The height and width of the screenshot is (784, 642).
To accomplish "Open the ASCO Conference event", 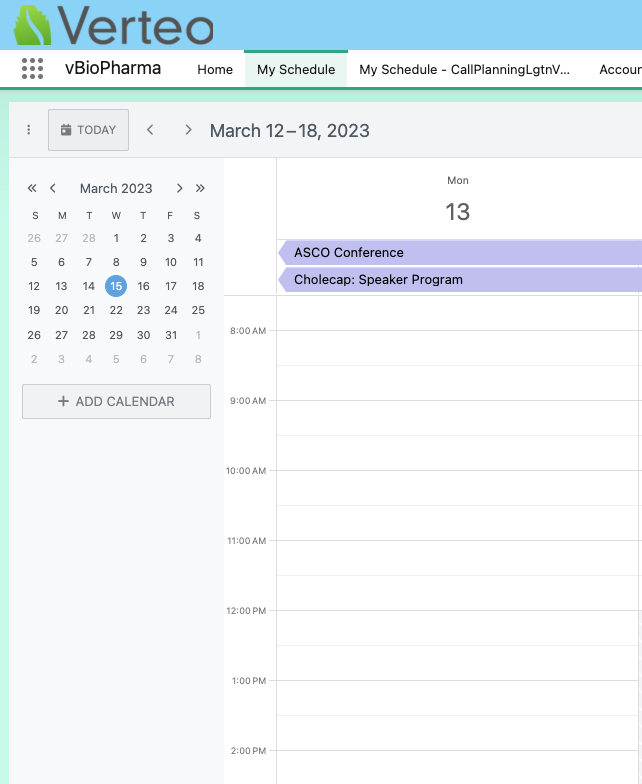I will click(460, 253).
